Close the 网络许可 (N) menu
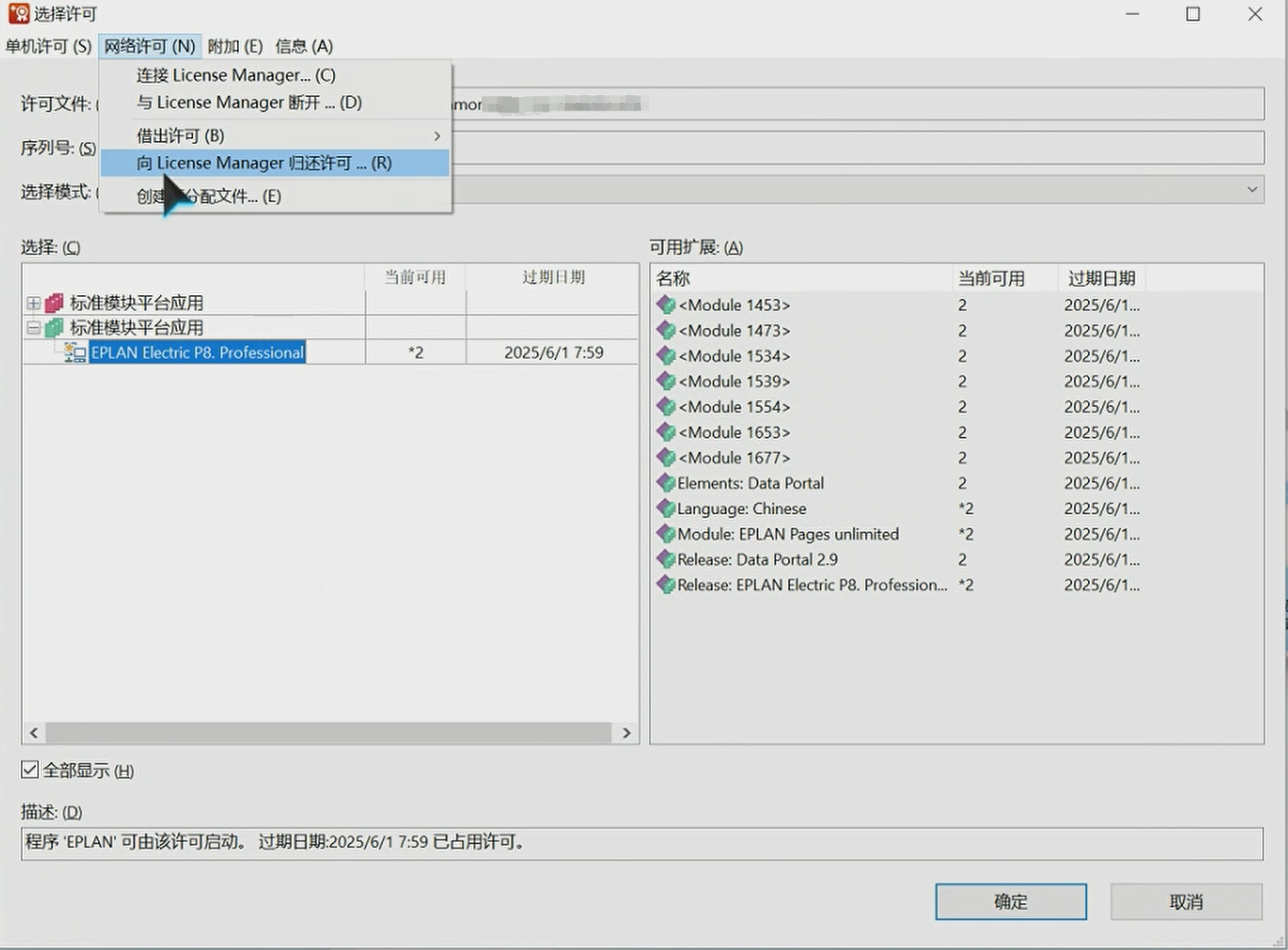The height and width of the screenshot is (950, 1288). (x=149, y=46)
